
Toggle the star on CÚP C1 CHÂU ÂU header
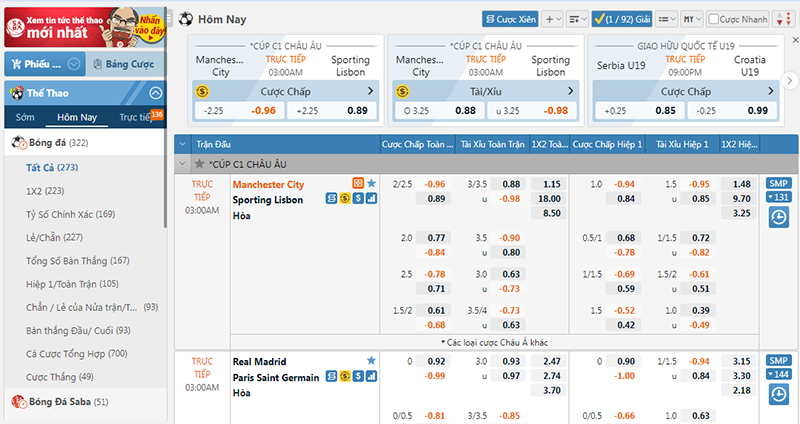[200, 164]
